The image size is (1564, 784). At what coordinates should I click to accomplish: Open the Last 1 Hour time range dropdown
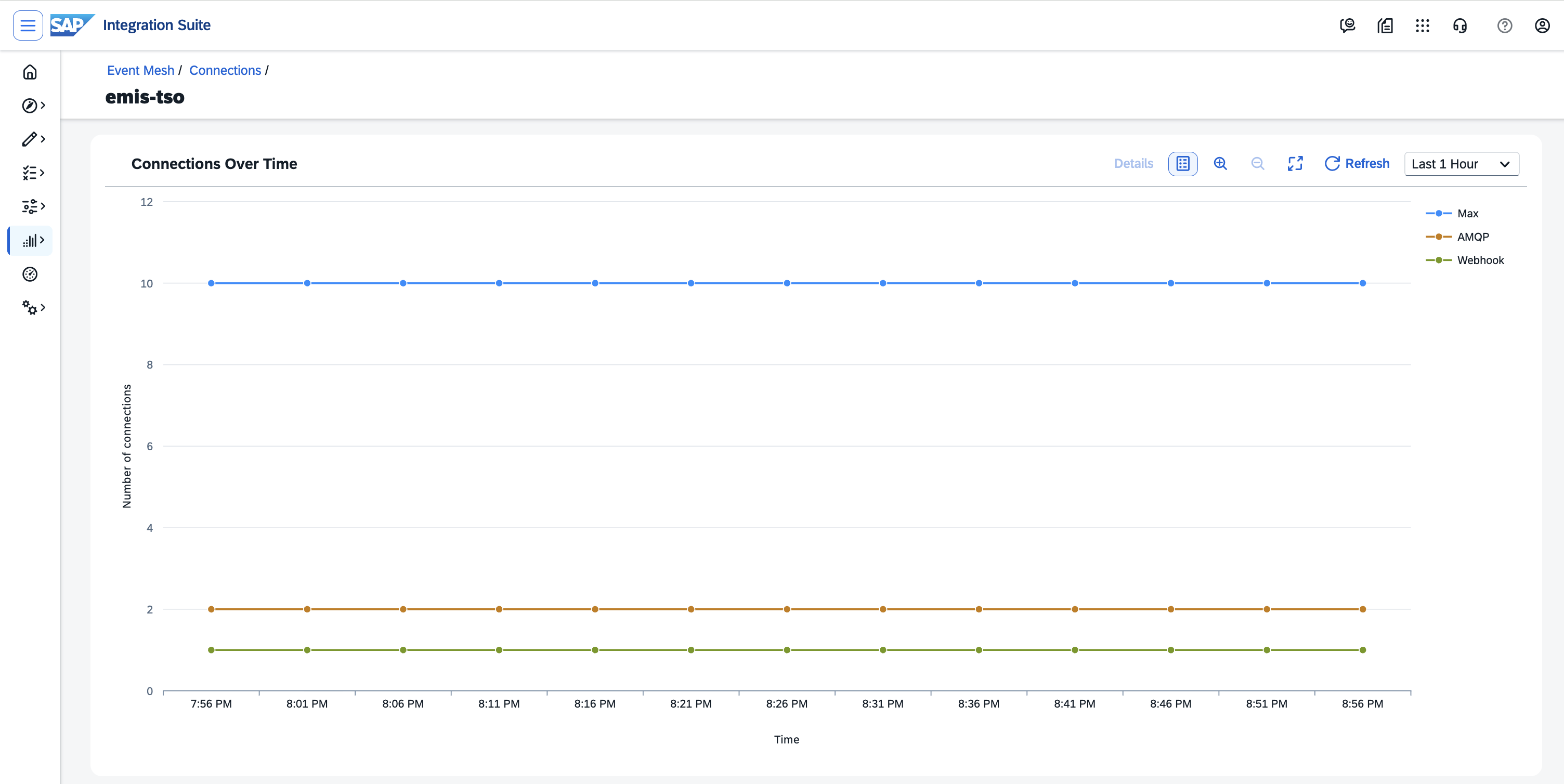pyautogui.click(x=1462, y=164)
